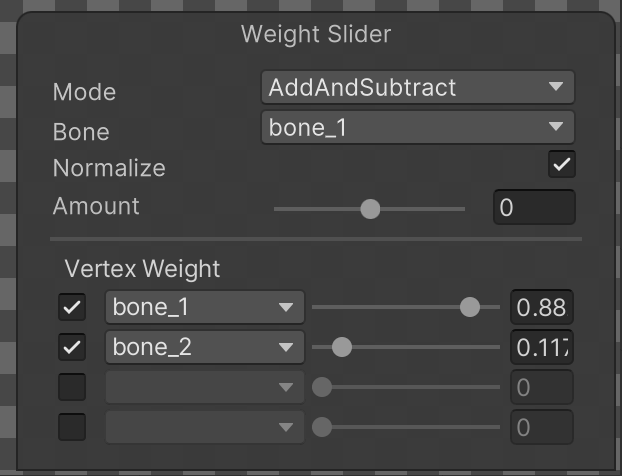Click the bone_2 weight value field
The height and width of the screenshot is (476, 622).
coord(541,348)
